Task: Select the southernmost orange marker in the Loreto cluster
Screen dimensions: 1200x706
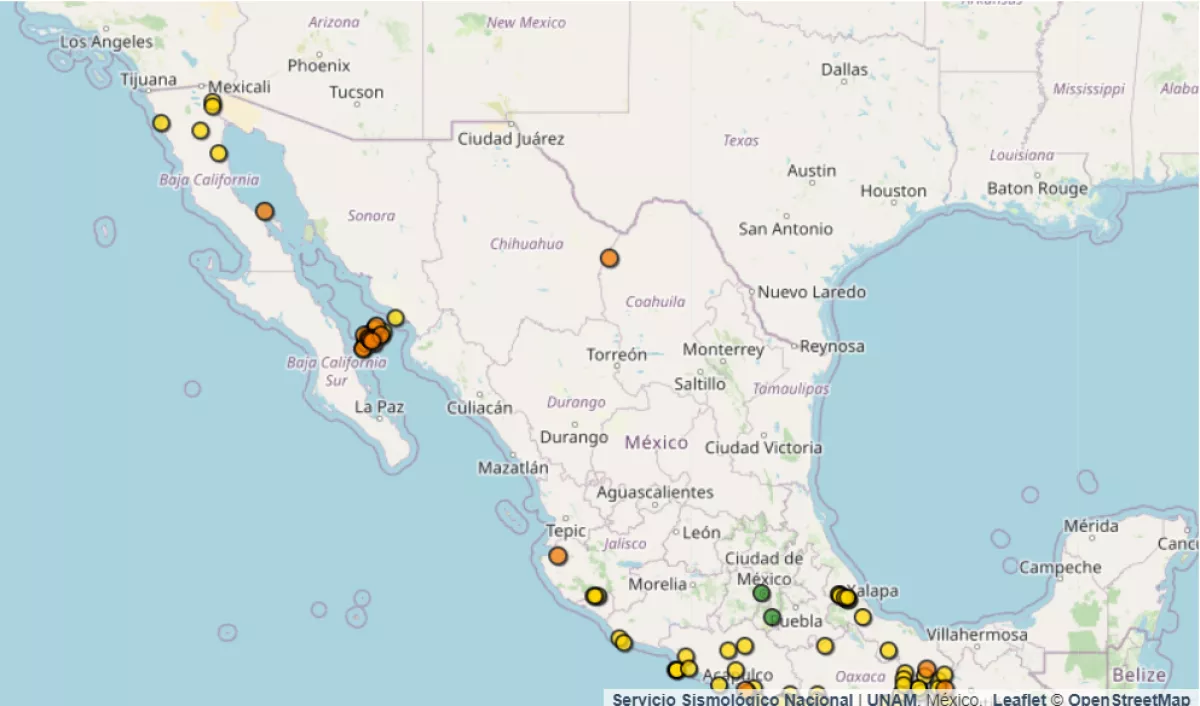Action: (362, 347)
